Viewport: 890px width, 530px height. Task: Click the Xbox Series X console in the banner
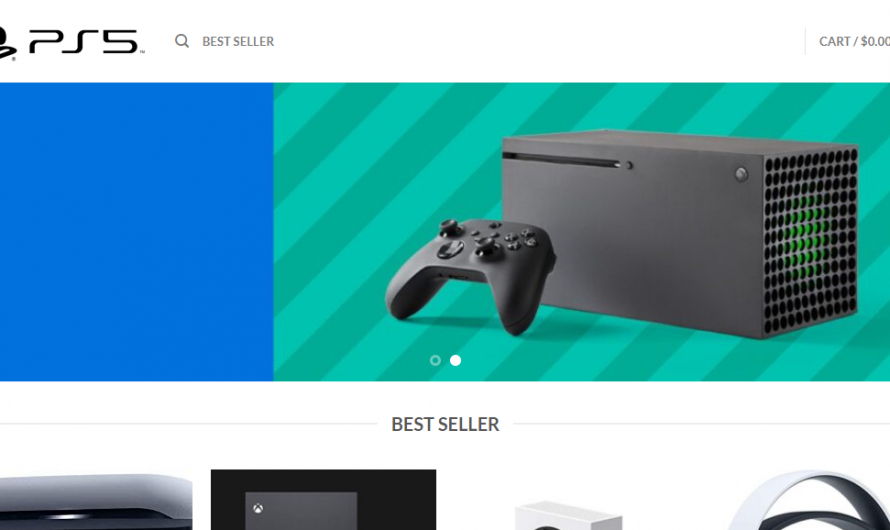(x=680, y=233)
